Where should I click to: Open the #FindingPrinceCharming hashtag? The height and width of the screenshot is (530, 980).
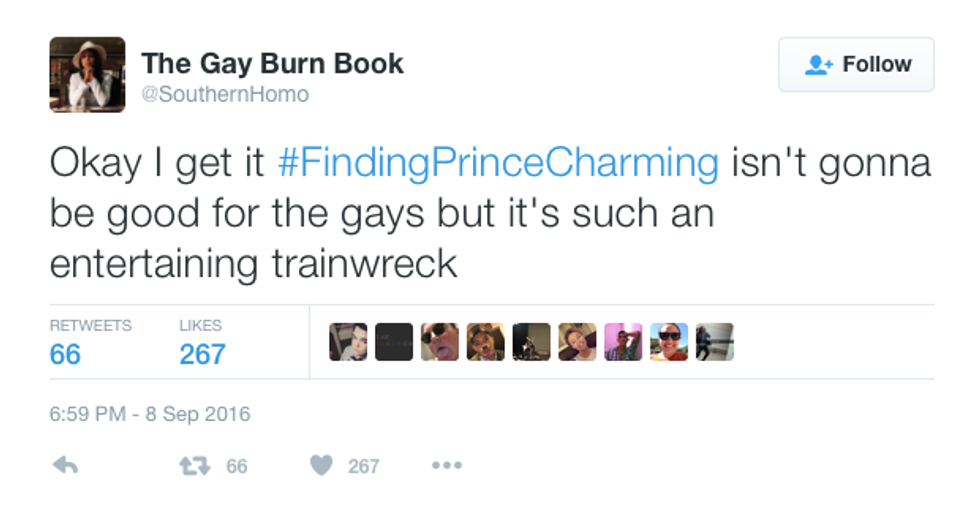497,164
